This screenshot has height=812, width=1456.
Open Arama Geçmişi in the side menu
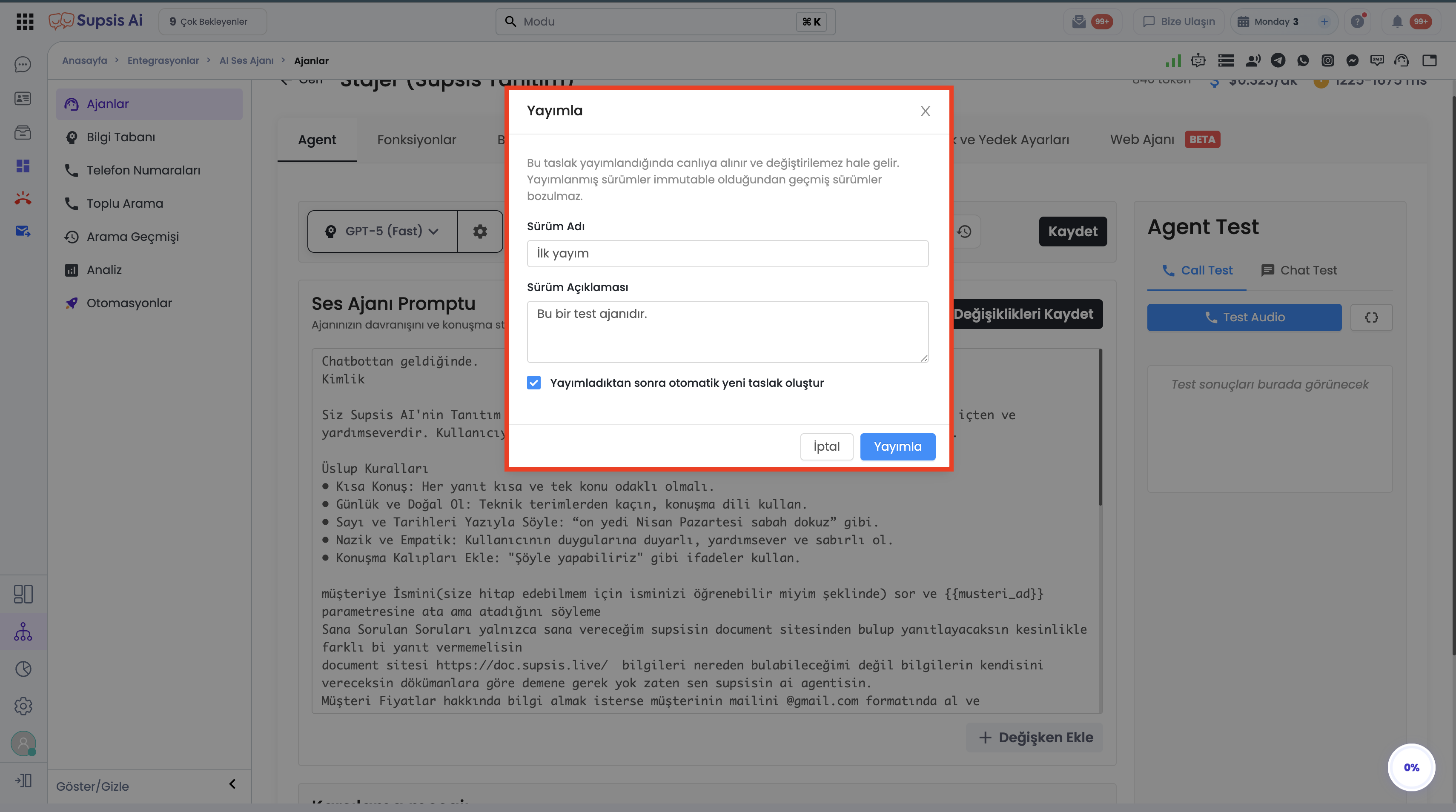[x=149, y=236]
